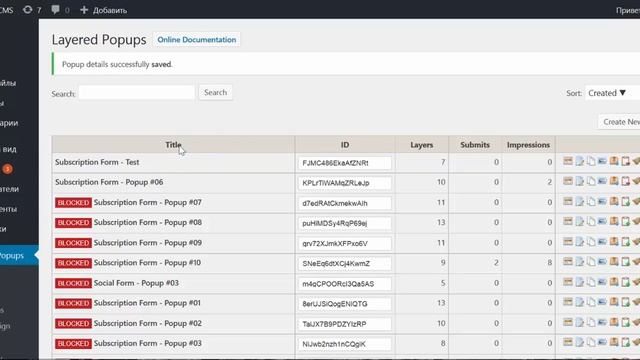Click the title Subscription Form - Popup #06
640x360 pixels.
(109, 182)
